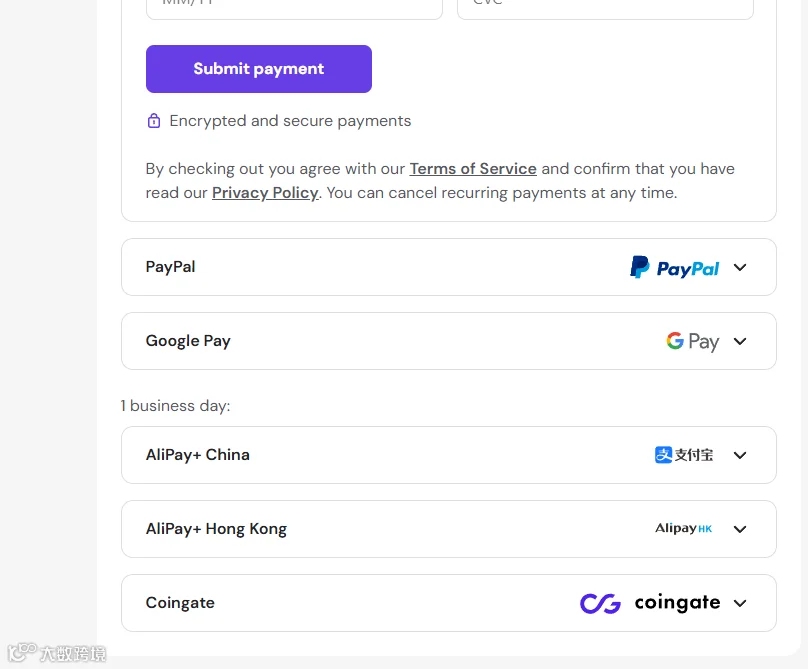This screenshot has height=669, width=808.
Task: Click the Google Pay logo
Action: [x=693, y=341]
